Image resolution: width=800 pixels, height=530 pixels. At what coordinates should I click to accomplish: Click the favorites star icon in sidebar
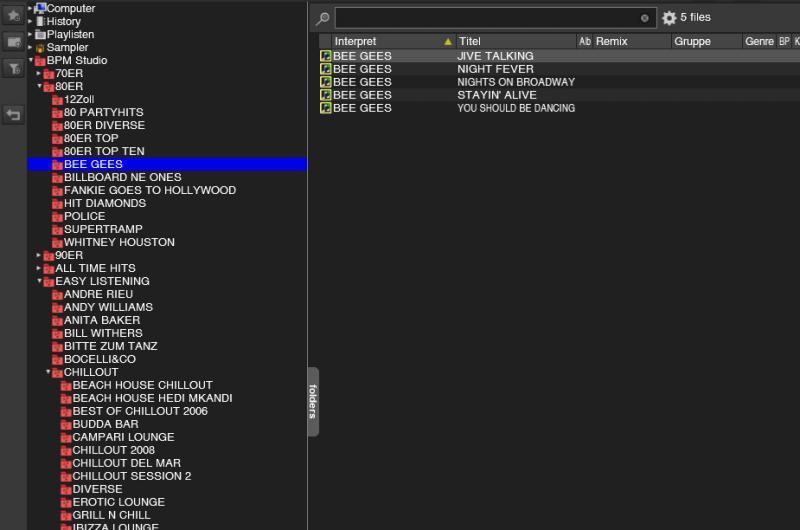pyautogui.click(x=13, y=15)
